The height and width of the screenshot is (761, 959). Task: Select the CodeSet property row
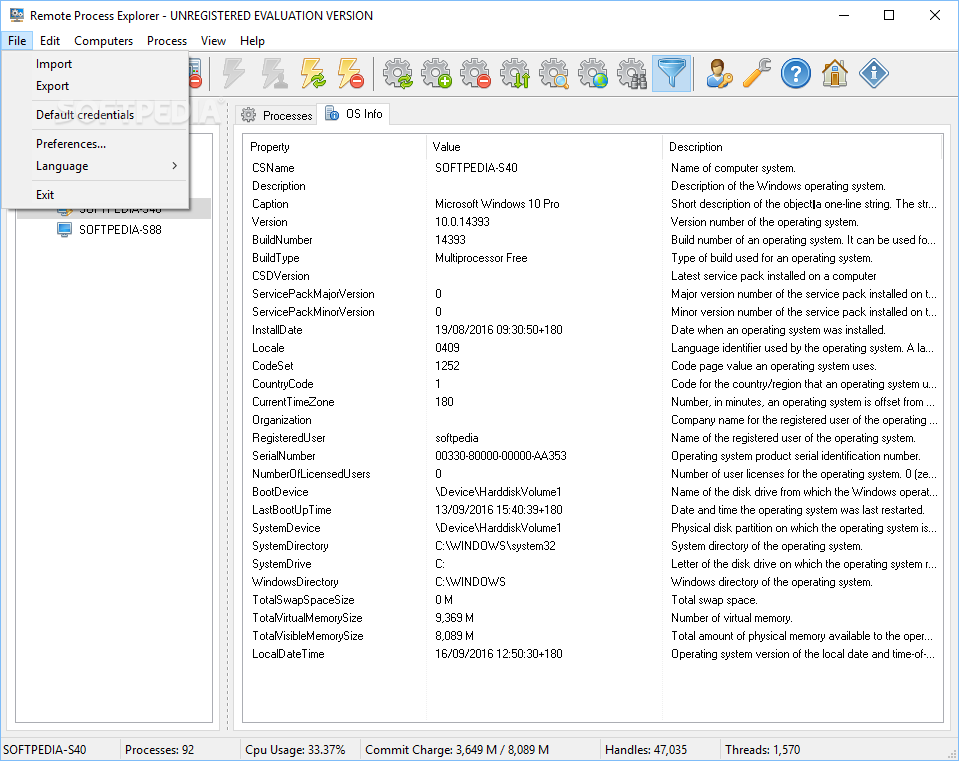[x=592, y=366]
